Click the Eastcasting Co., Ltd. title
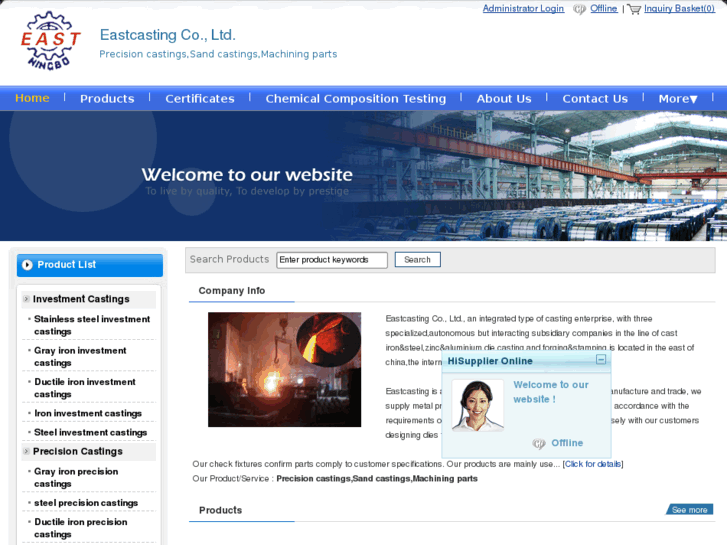727x545 pixels. coord(168,35)
